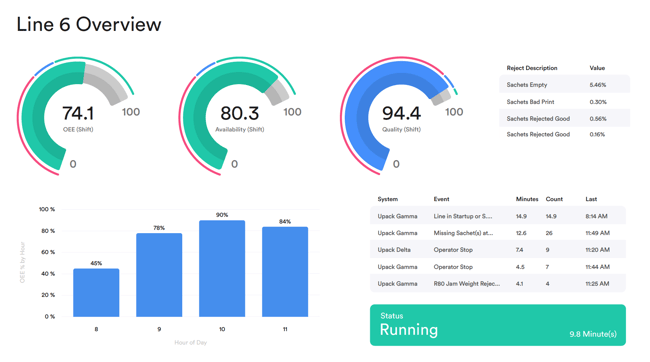
Task: Click the Reject Description column header
Action: coord(532,68)
